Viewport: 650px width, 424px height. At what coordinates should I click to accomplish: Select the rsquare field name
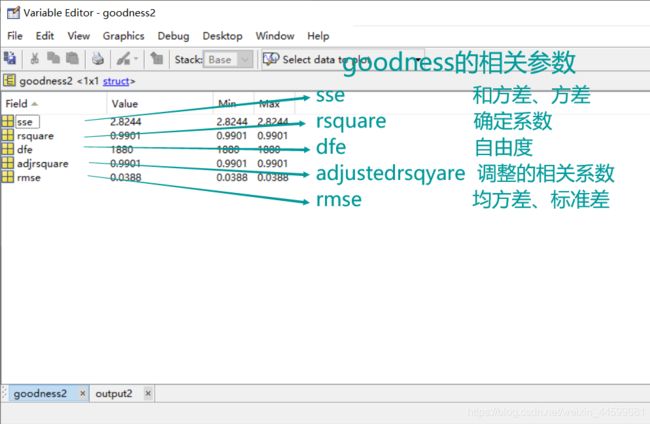point(35,136)
